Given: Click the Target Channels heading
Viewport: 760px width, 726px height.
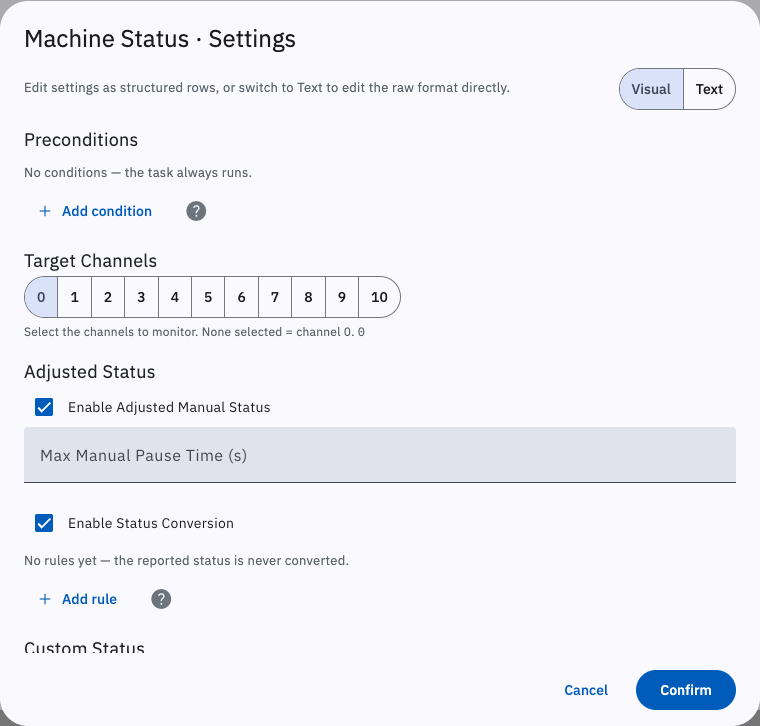Looking at the screenshot, I should pos(91,261).
